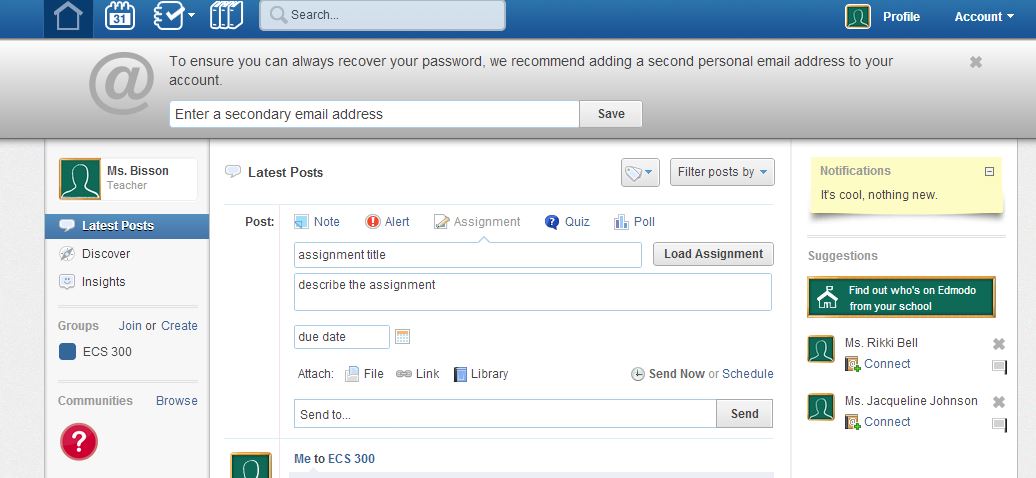This screenshot has height=478, width=1036.
Task: Open the progress checklist icon
Action: 173,17
